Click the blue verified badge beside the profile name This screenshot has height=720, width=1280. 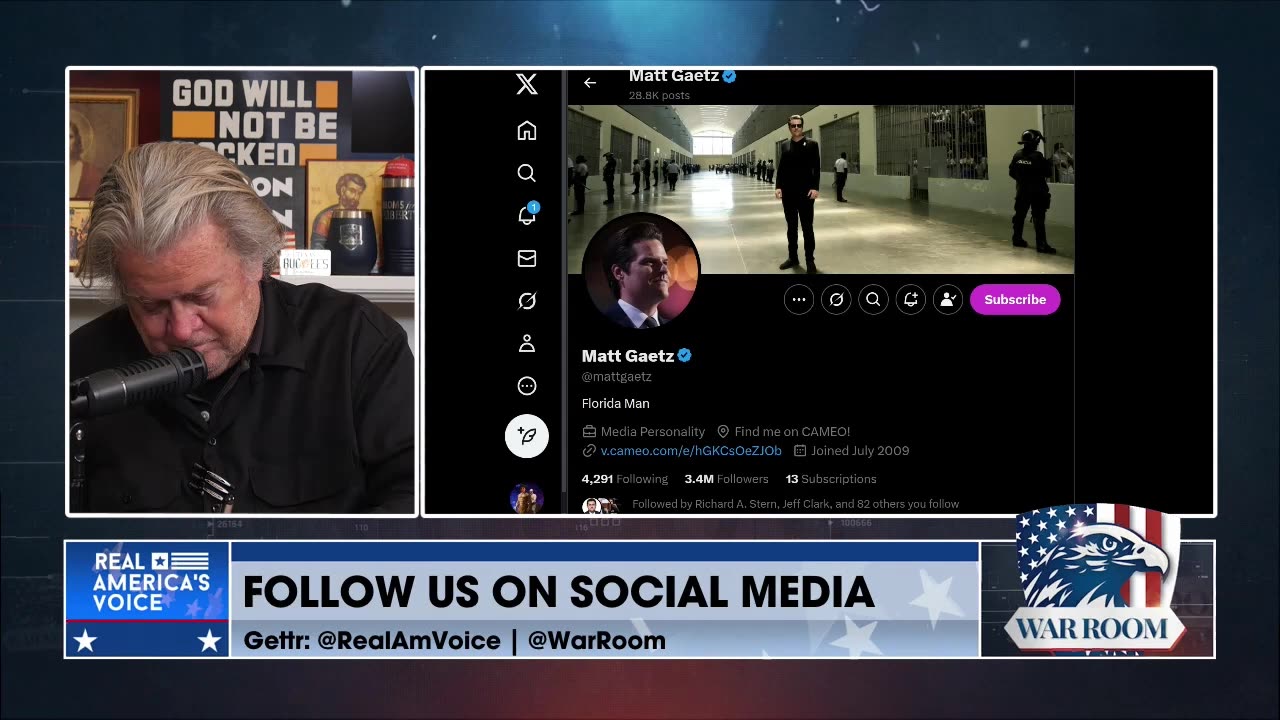coord(685,356)
